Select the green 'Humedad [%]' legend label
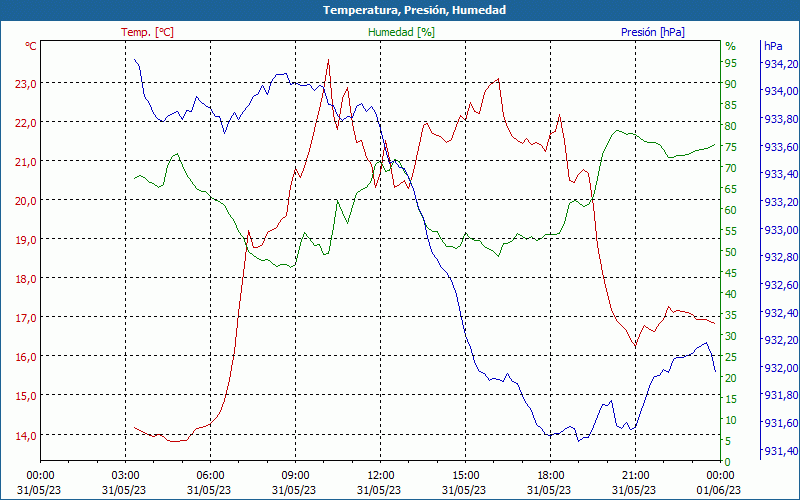This screenshot has height=500, width=800. [401, 32]
